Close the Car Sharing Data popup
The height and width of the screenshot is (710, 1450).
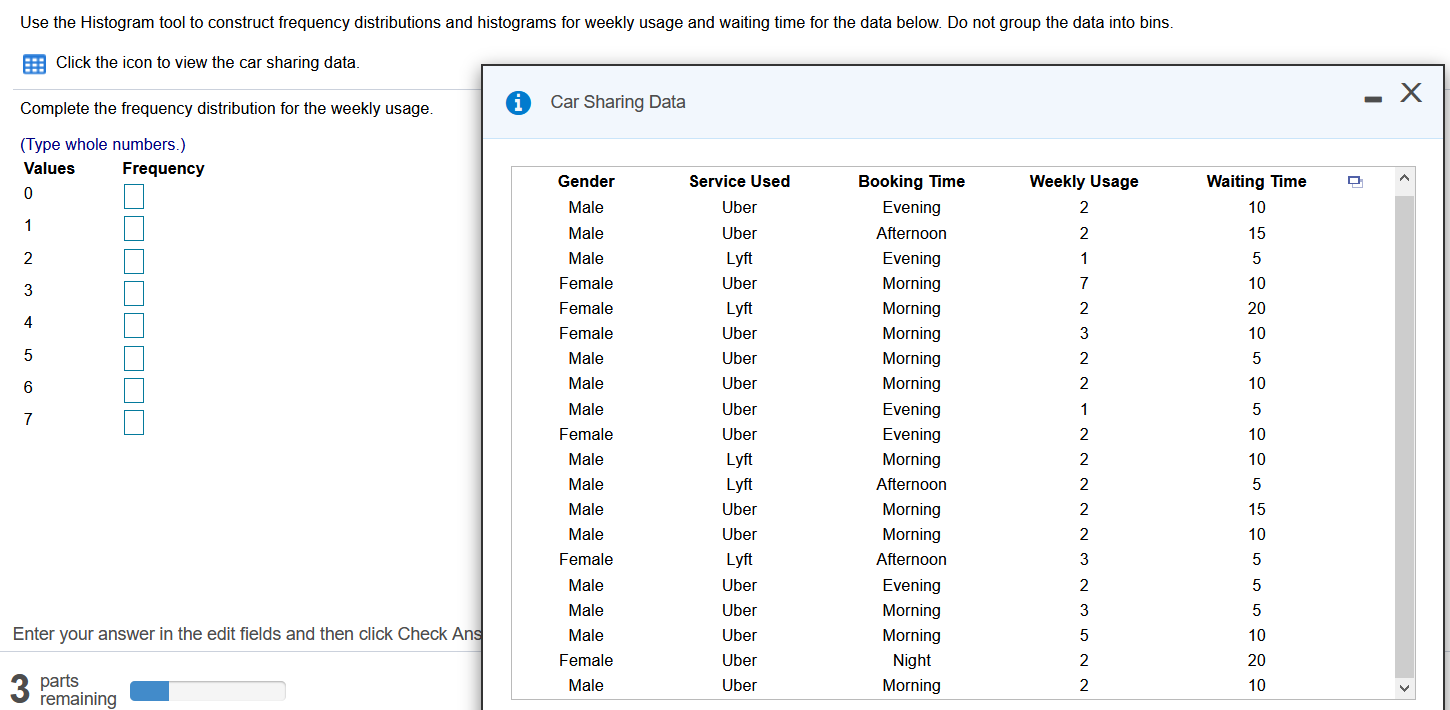pyautogui.click(x=1411, y=93)
